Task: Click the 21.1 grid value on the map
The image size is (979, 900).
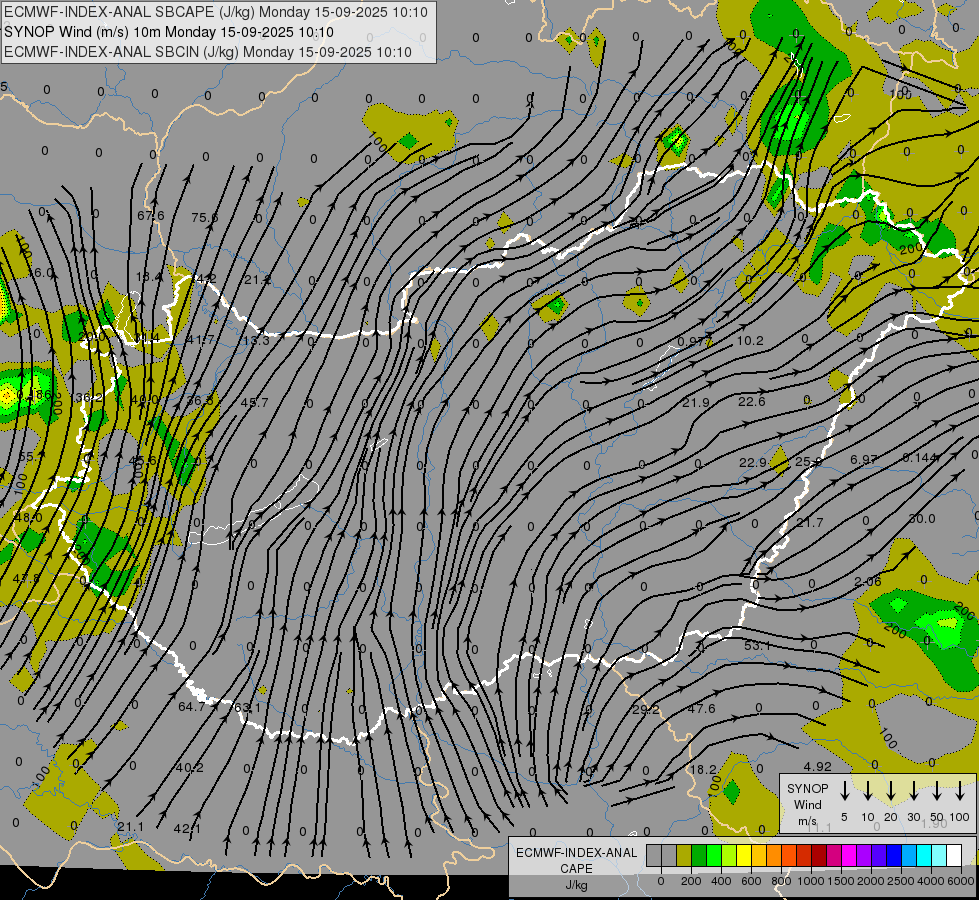Action: click(130, 827)
